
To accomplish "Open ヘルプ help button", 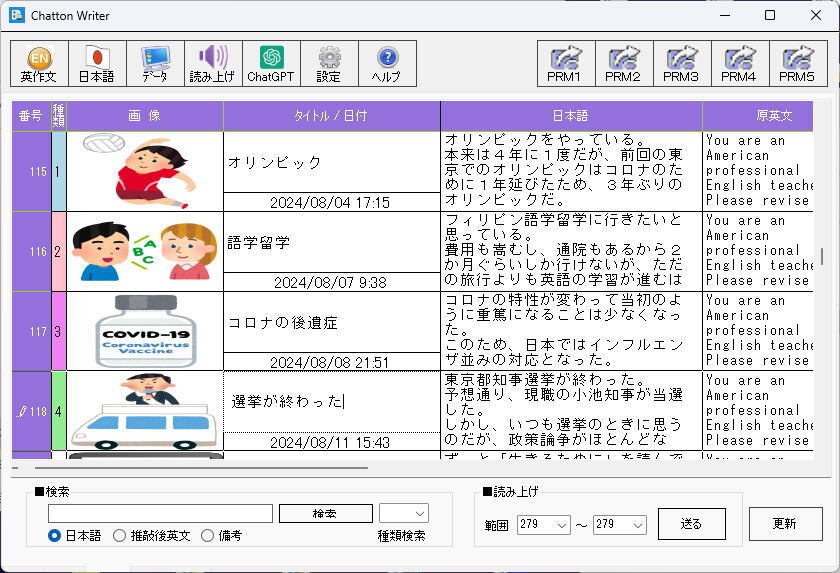I will click(x=387, y=64).
